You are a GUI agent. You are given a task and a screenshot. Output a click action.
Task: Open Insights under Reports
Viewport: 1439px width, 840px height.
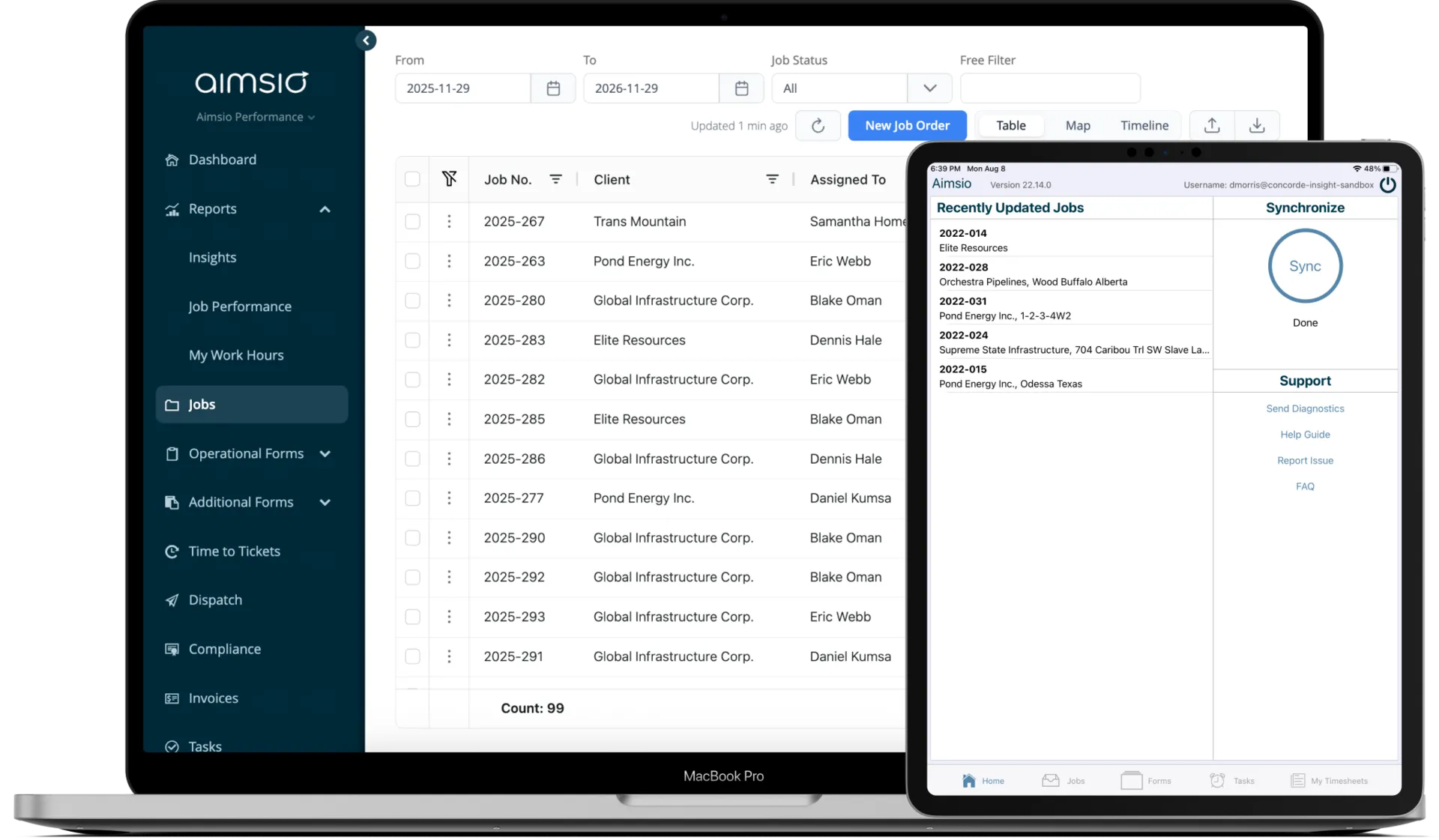pyautogui.click(x=212, y=258)
